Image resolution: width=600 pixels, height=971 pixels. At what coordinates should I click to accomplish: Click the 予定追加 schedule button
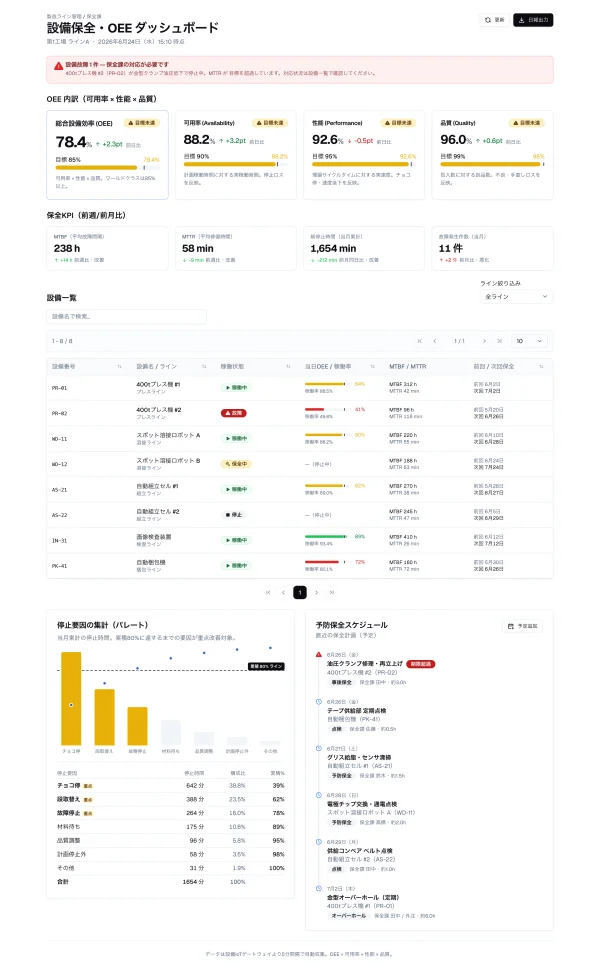pyautogui.click(x=524, y=626)
